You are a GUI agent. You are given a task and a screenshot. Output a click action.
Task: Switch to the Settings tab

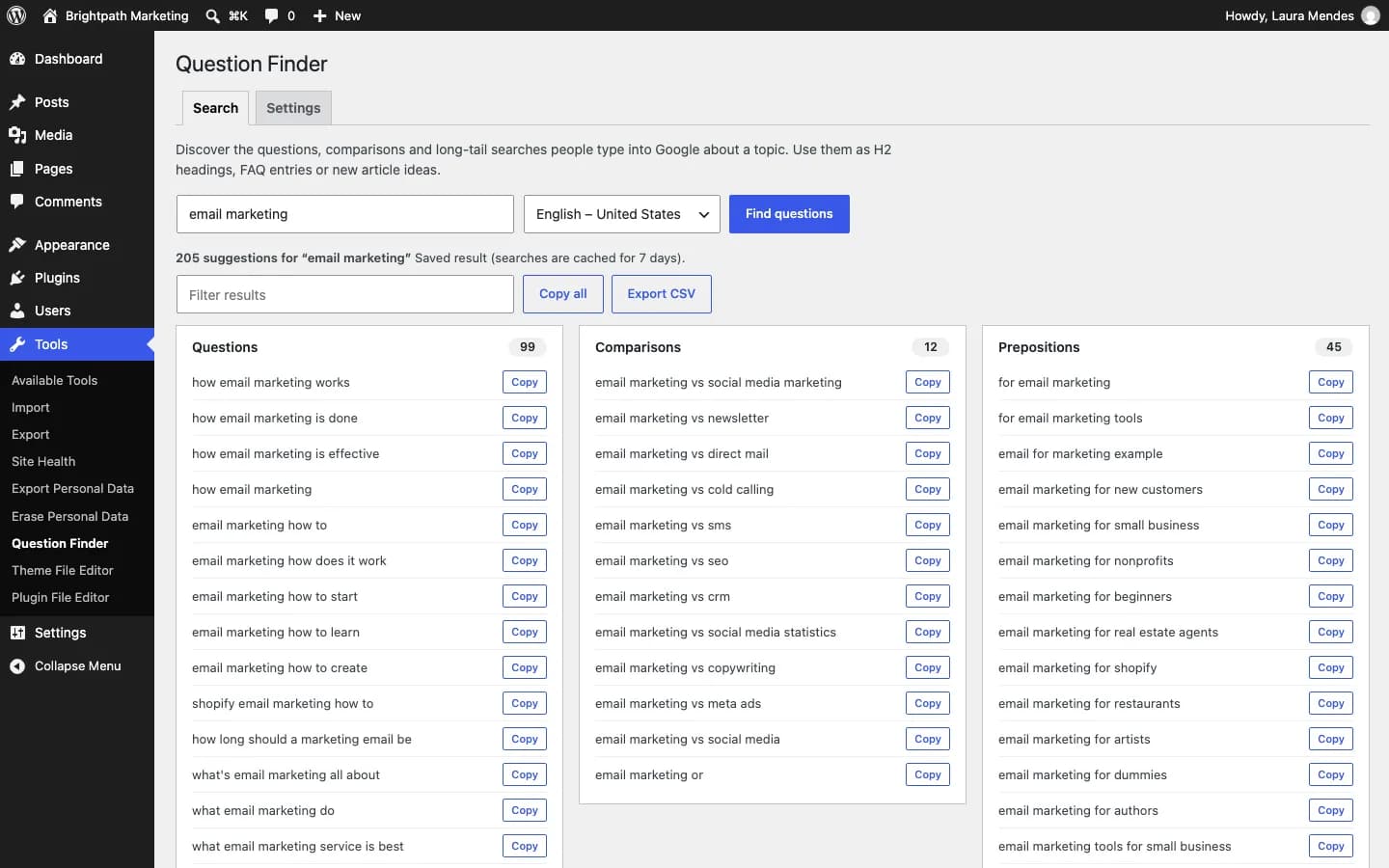click(293, 108)
